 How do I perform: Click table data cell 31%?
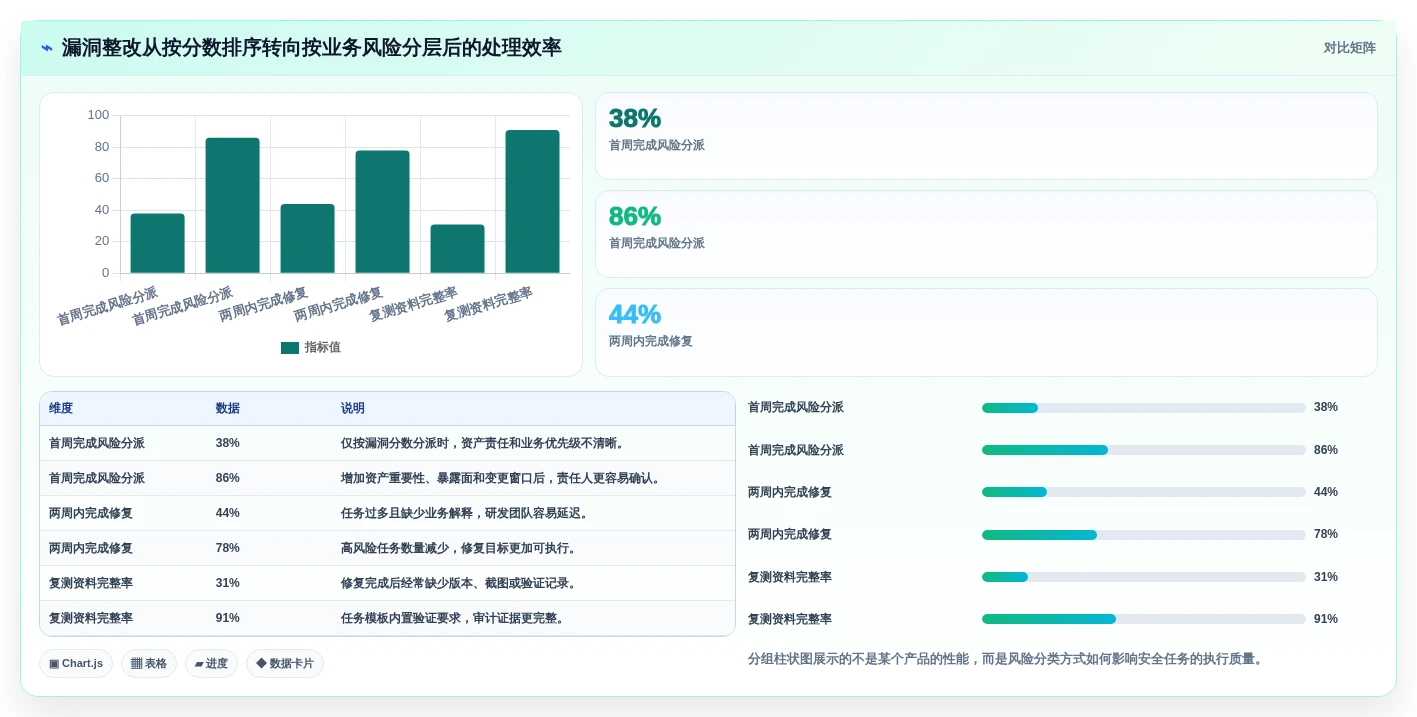[x=228, y=584]
